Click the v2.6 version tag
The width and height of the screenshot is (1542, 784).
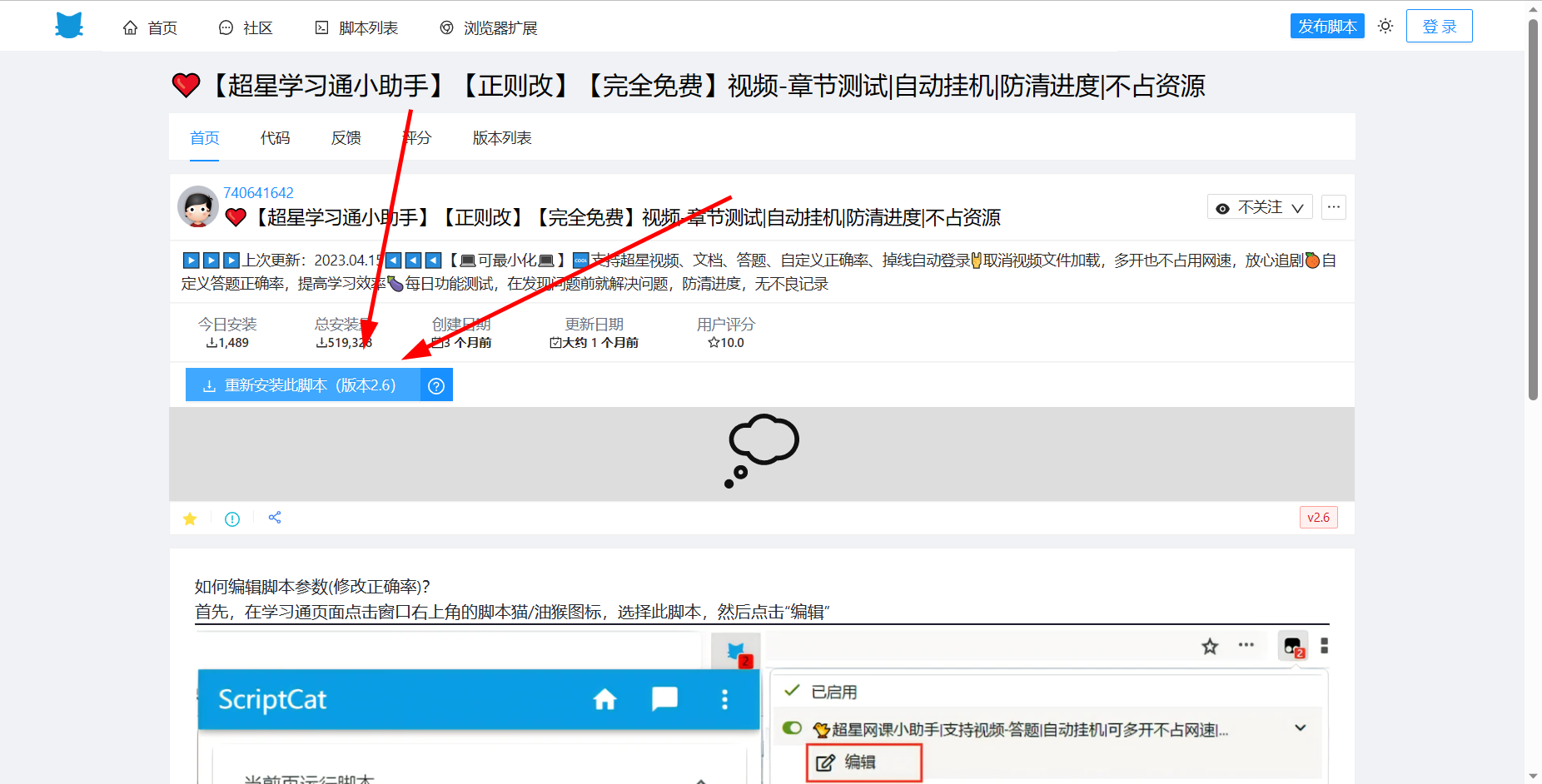click(x=1318, y=517)
